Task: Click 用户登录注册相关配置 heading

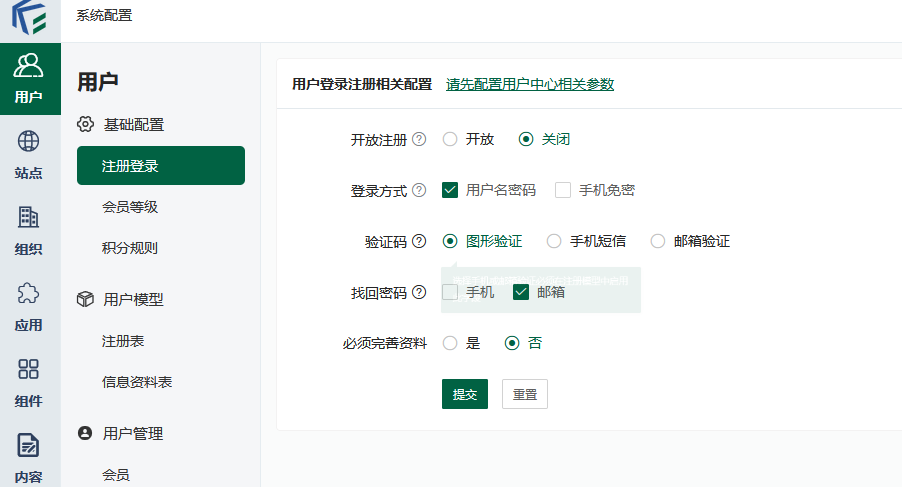Action: click(362, 84)
